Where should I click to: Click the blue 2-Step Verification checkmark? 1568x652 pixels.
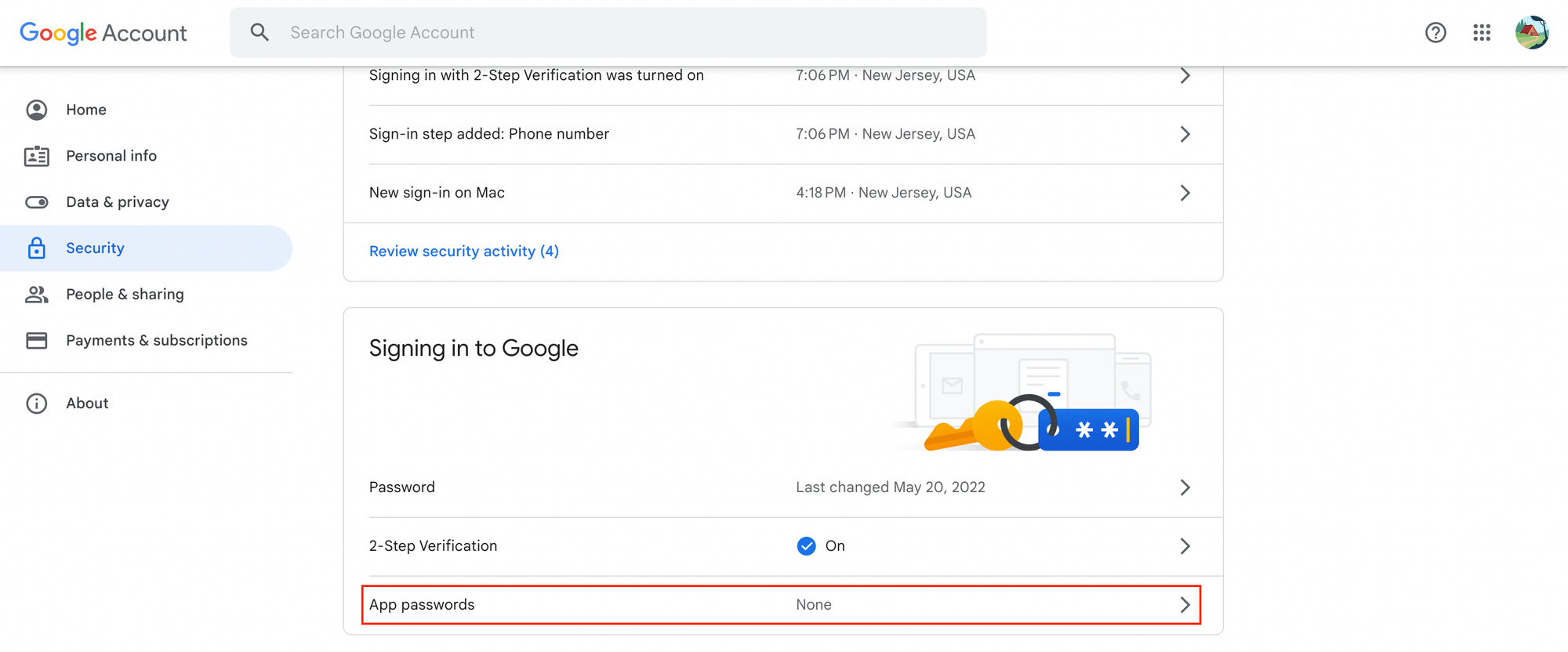pos(806,546)
